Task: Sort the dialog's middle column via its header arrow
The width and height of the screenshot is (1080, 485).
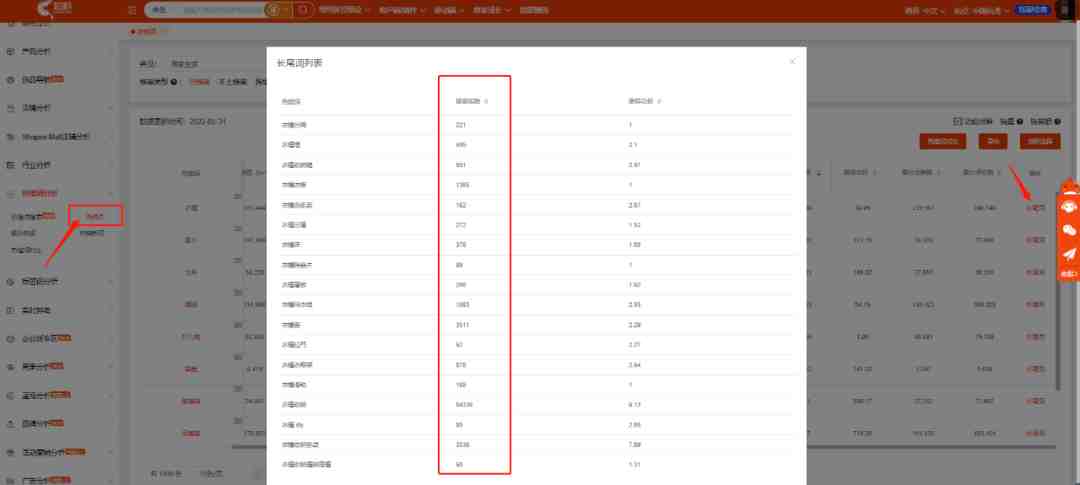Action: (486, 101)
